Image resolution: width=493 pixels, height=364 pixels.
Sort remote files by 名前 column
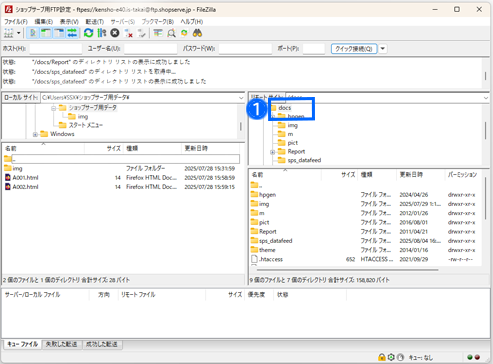(285, 175)
